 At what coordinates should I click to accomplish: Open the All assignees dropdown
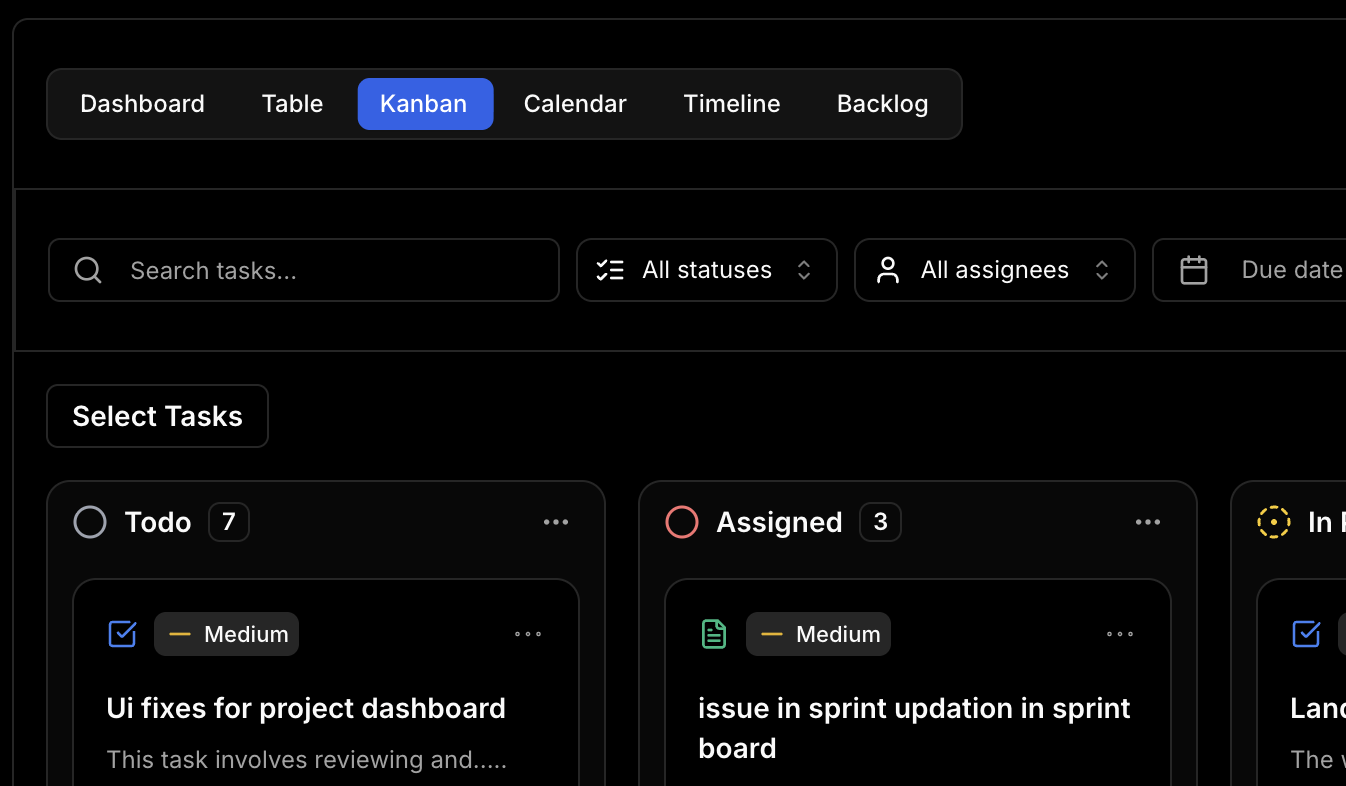coord(995,270)
